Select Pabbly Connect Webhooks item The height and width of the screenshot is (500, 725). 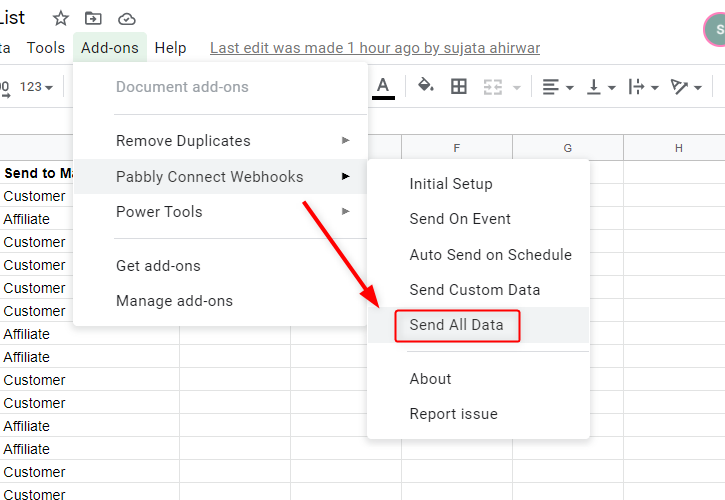tap(221, 177)
